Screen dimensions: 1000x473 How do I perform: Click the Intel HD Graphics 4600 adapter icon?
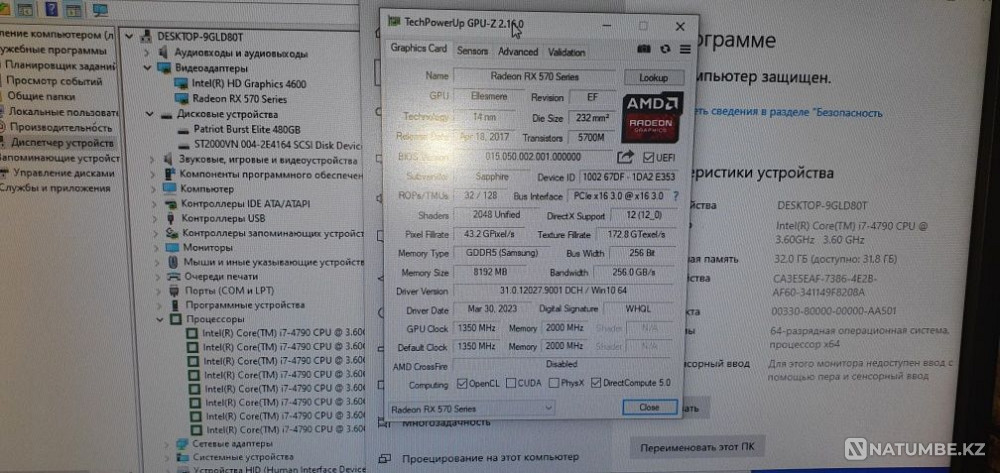[182, 84]
